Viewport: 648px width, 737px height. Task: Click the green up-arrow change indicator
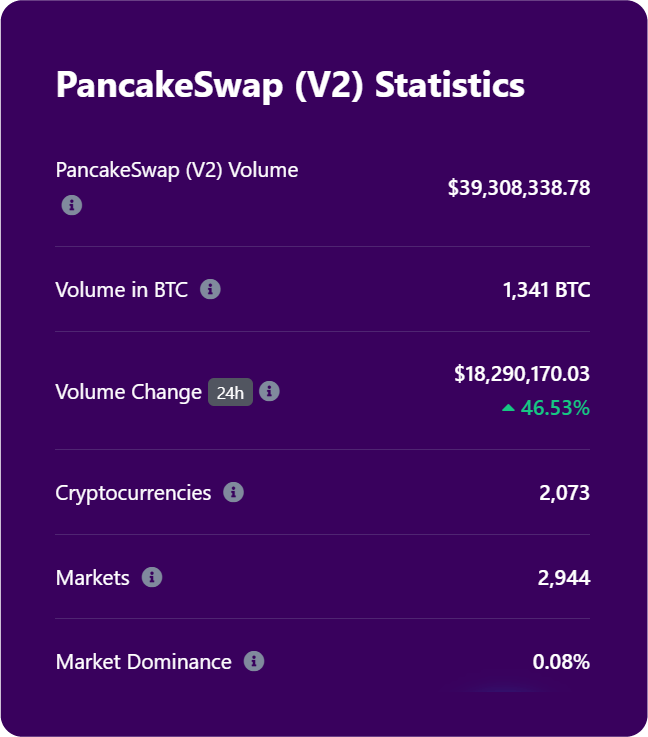pos(509,408)
